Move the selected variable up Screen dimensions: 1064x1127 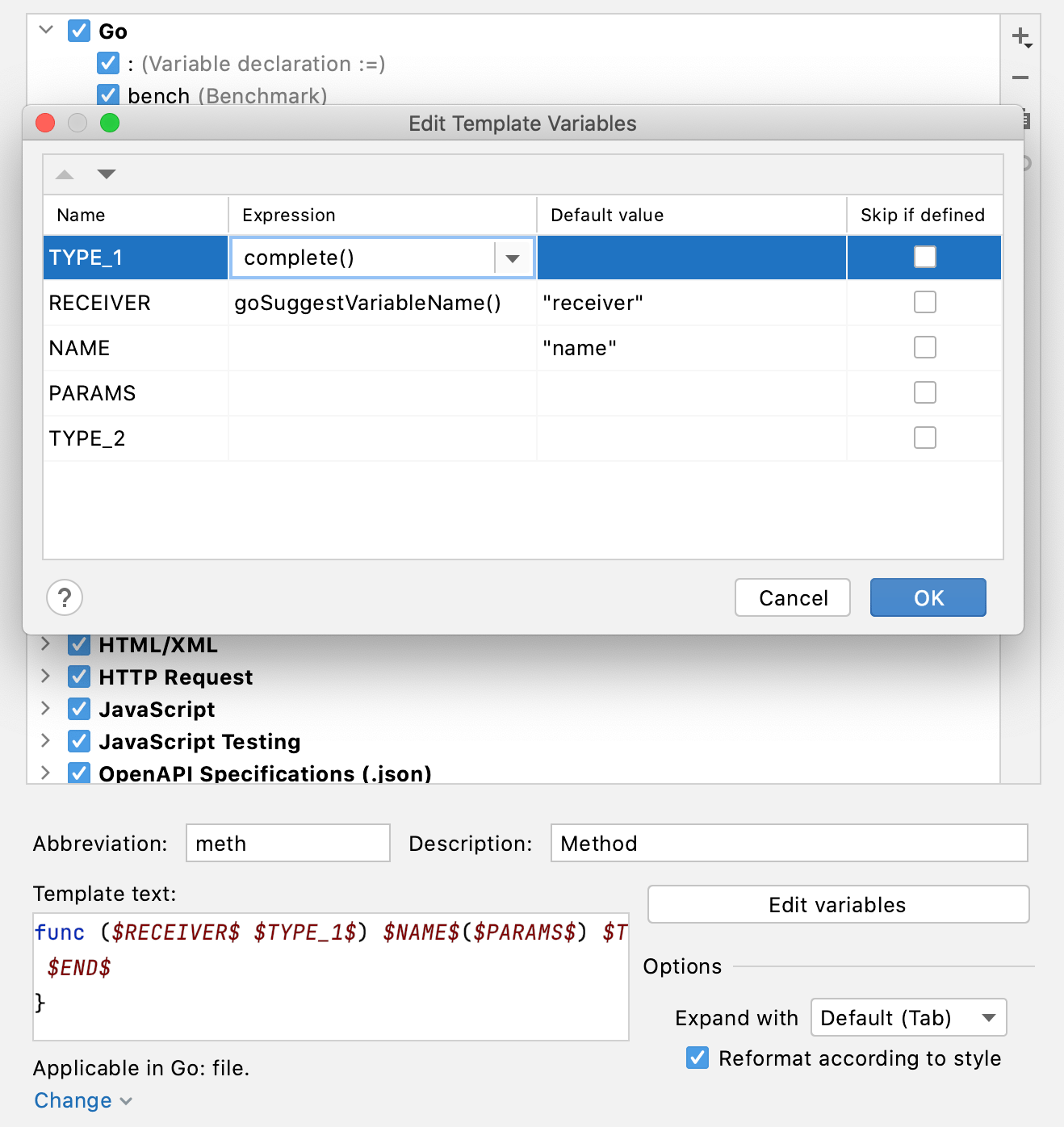coord(64,174)
